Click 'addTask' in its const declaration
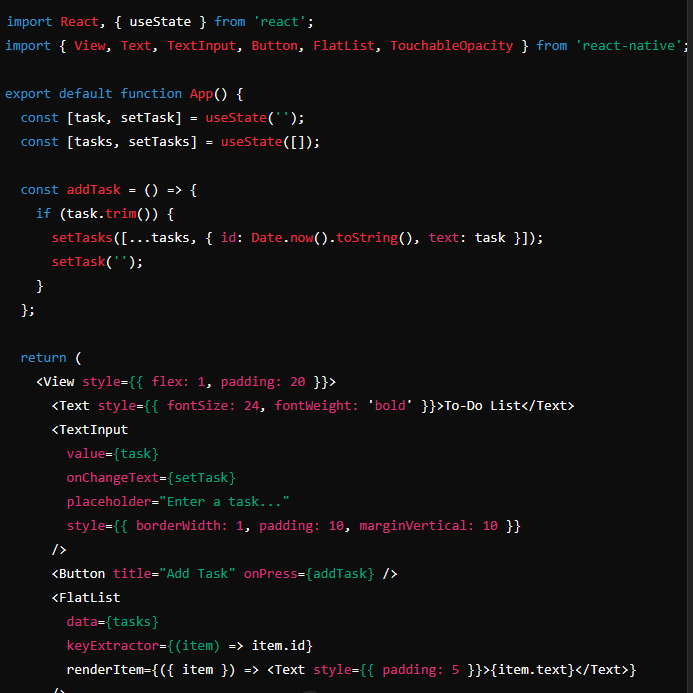 (x=94, y=190)
